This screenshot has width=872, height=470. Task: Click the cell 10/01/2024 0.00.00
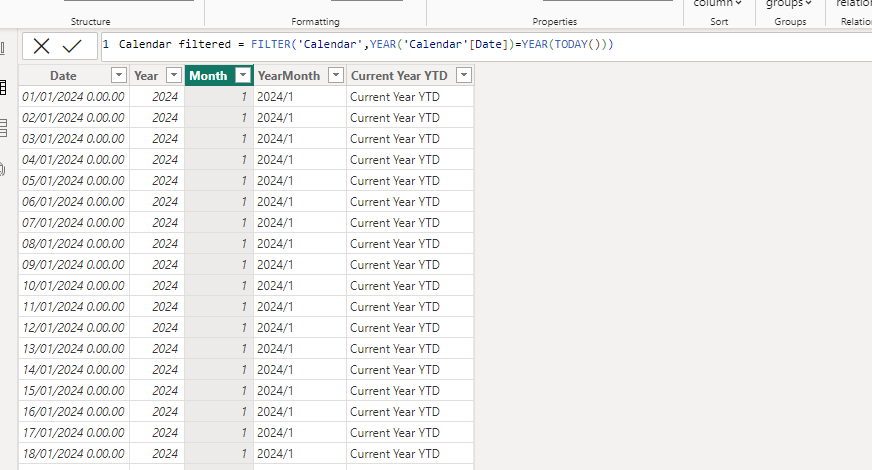pos(73,286)
